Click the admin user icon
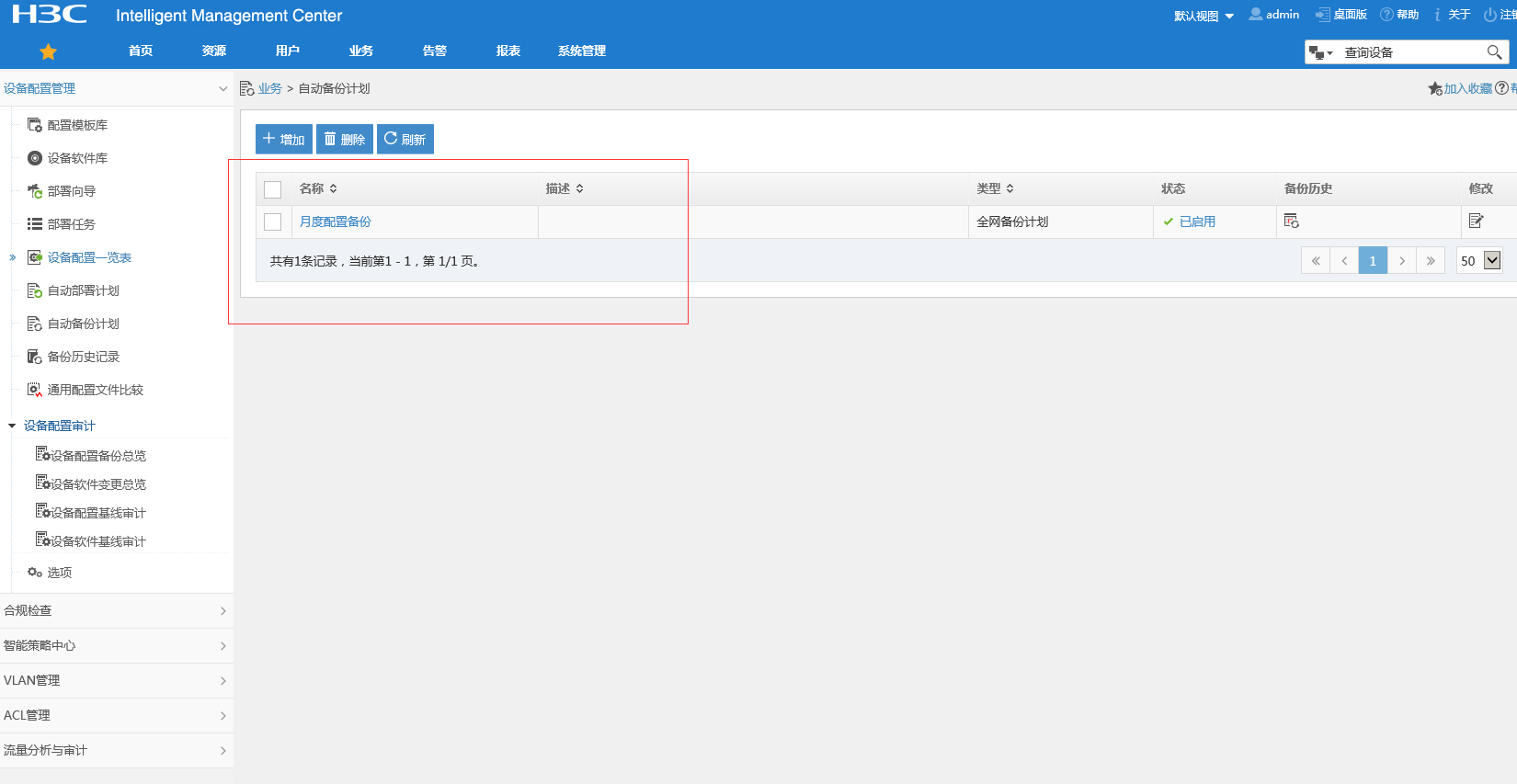 tap(1255, 15)
